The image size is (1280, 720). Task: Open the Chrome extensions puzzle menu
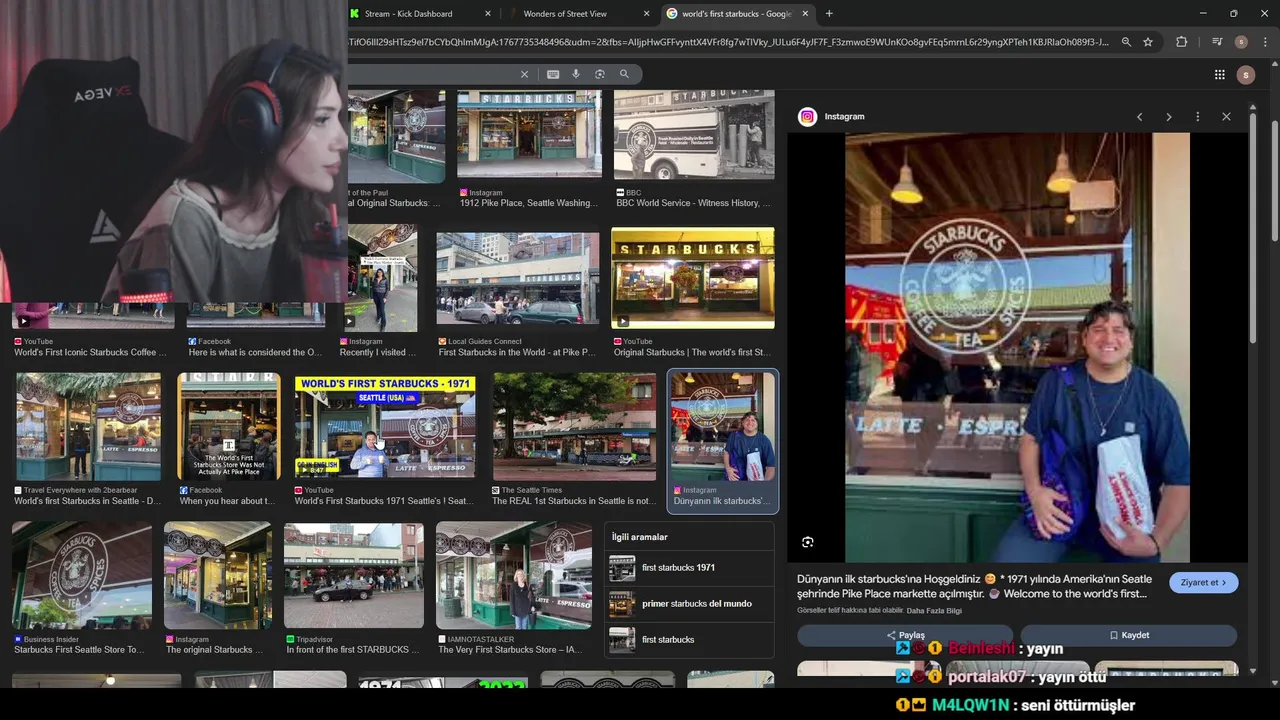pyautogui.click(x=1182, y=42)
